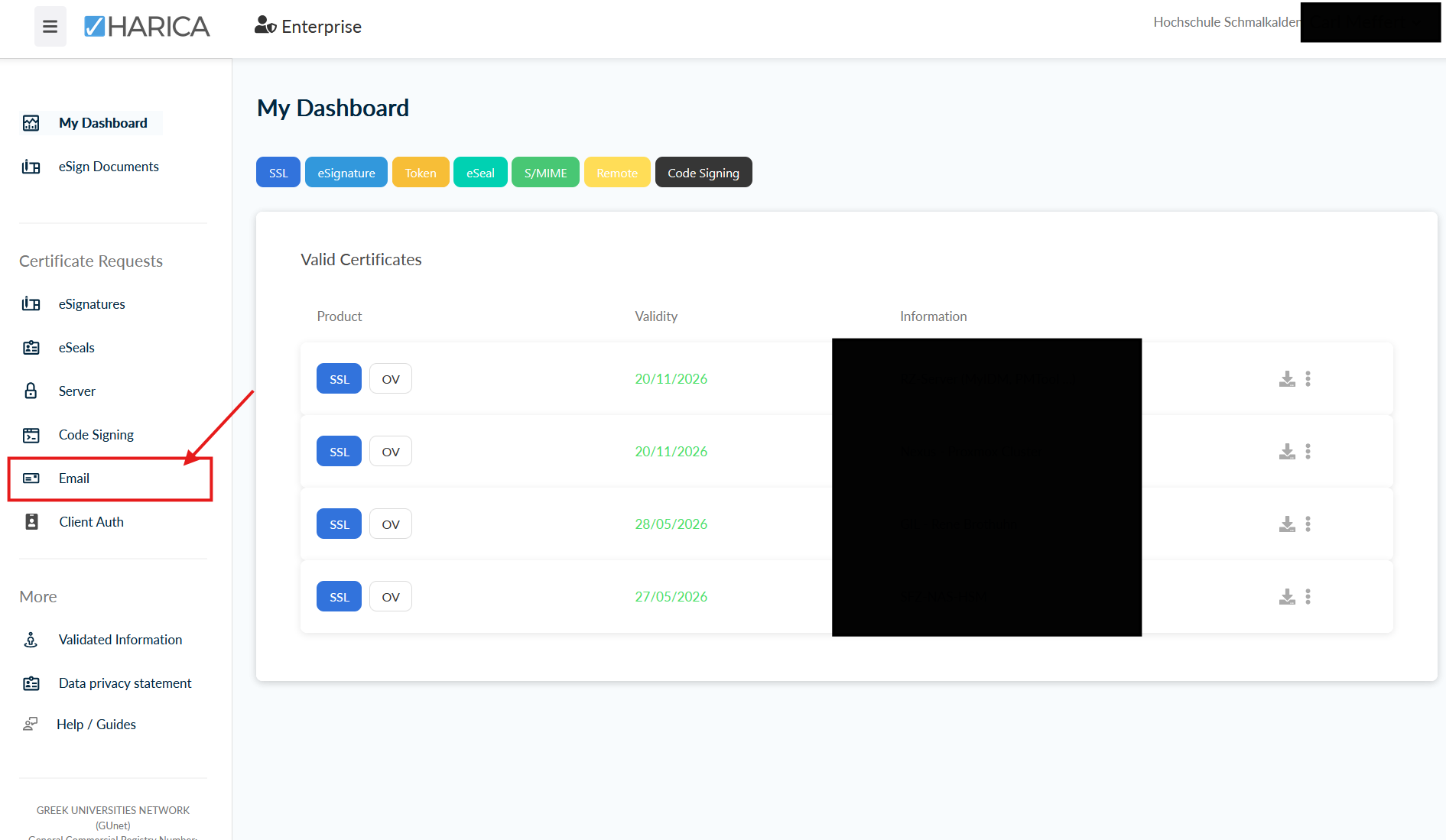Screen dimensions: 1446x840
Task: Select the dark Code Signing filter
Action: (703, 173)
